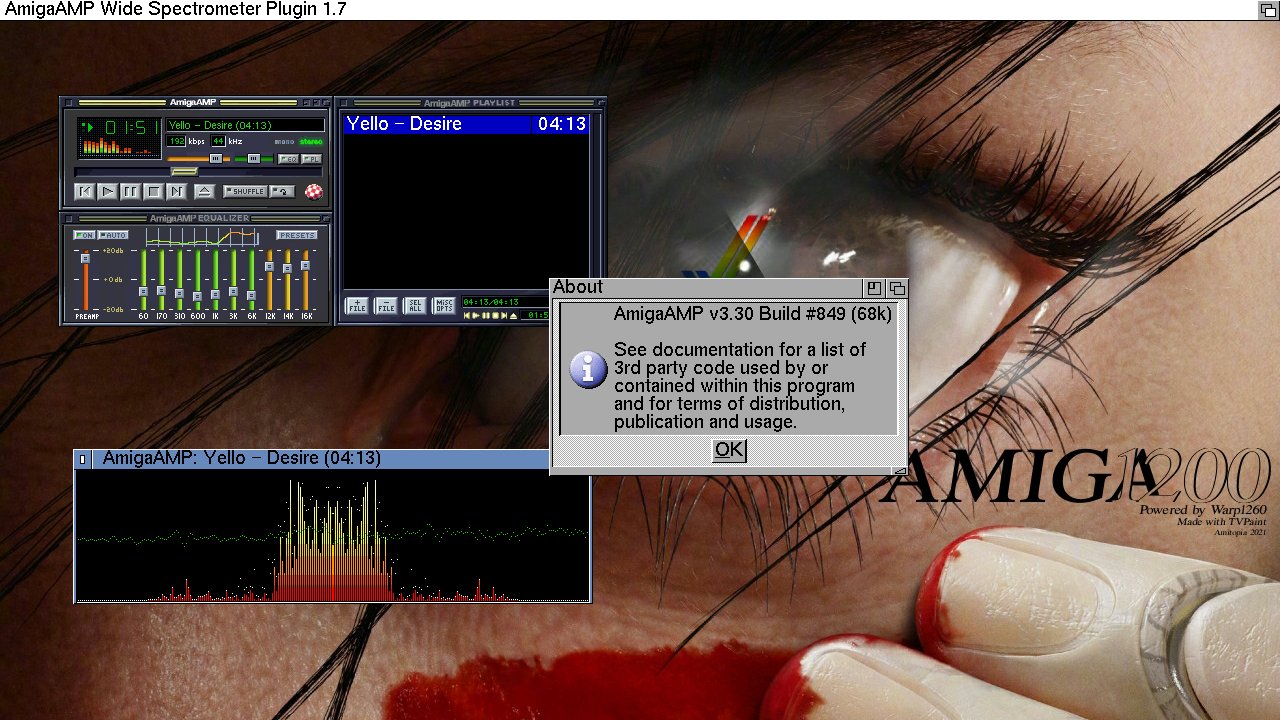
Task: Click the playlist mini pause icon
Action: pos(485,316)
